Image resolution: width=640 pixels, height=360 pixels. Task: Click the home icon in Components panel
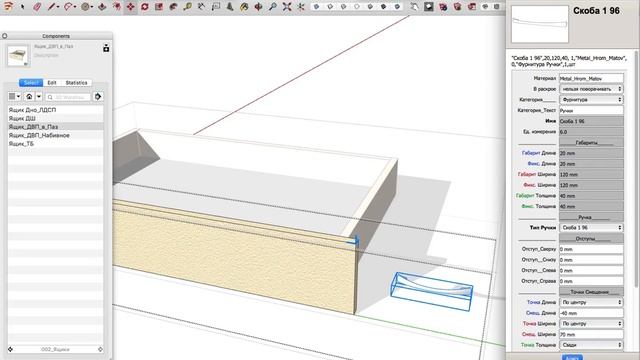point(29,97)
